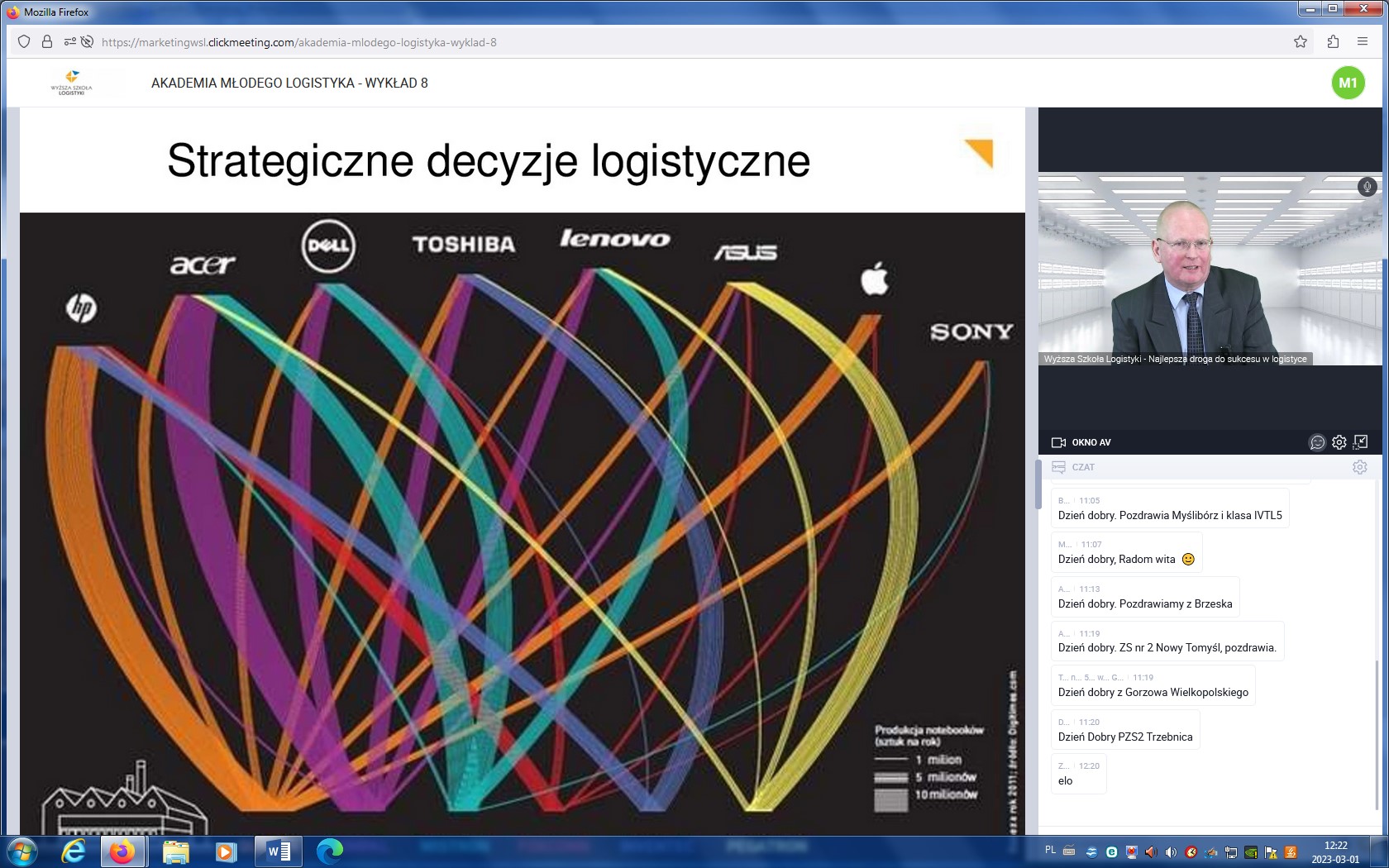Click the speaker volume tray icon
1389x868 pixels.
pyautogui.click(x=1171, y=852)
